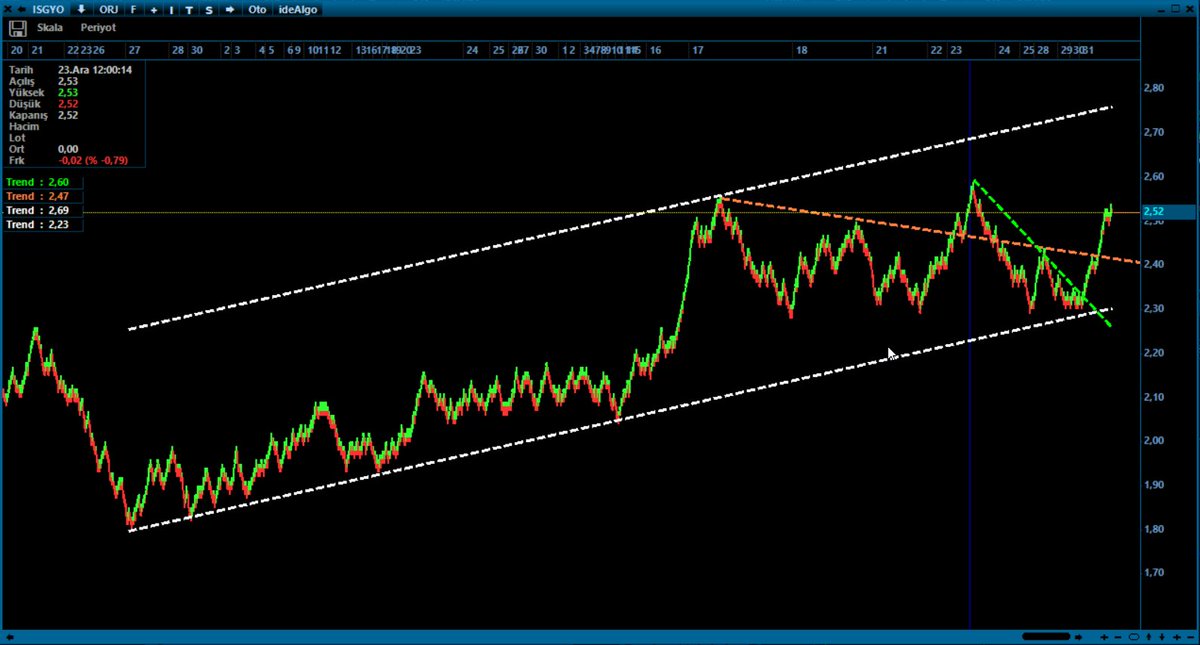
Task: Click the Kapanış value 2,52
Action: [68, 115]
